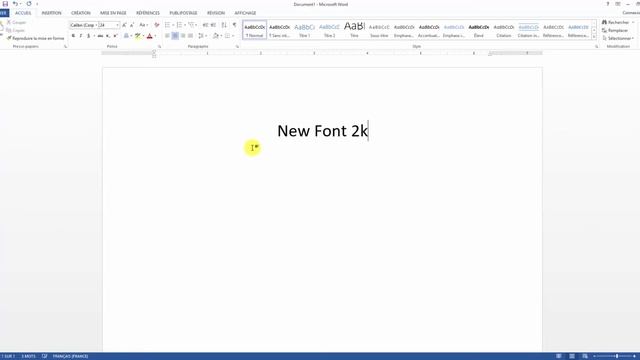The width and height of the screenshot is (640, 360).
Task: Click Remplacer replace button
Action: [615, 31]
